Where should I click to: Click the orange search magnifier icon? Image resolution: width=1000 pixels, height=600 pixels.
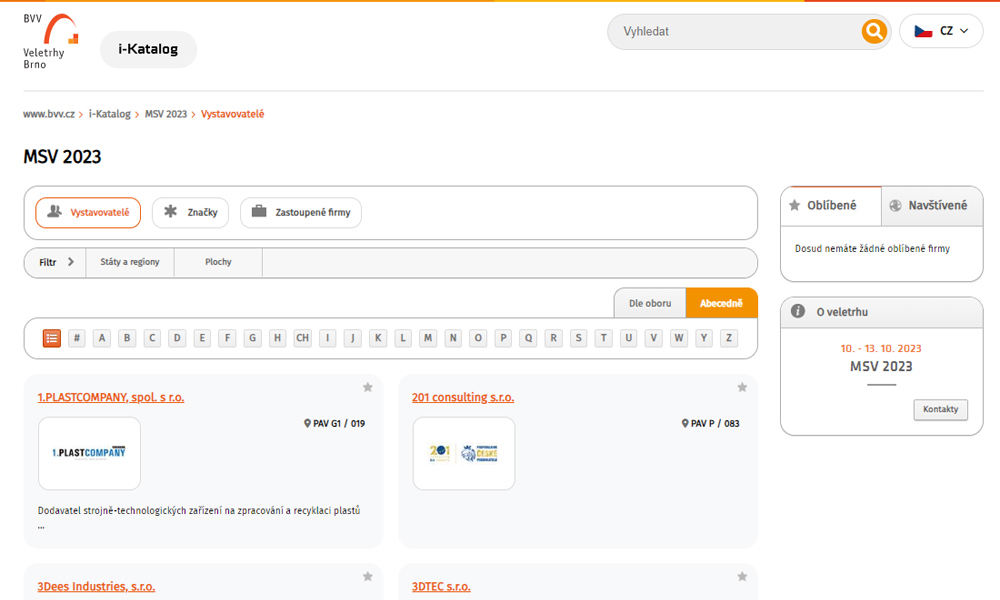pos(874,31)
